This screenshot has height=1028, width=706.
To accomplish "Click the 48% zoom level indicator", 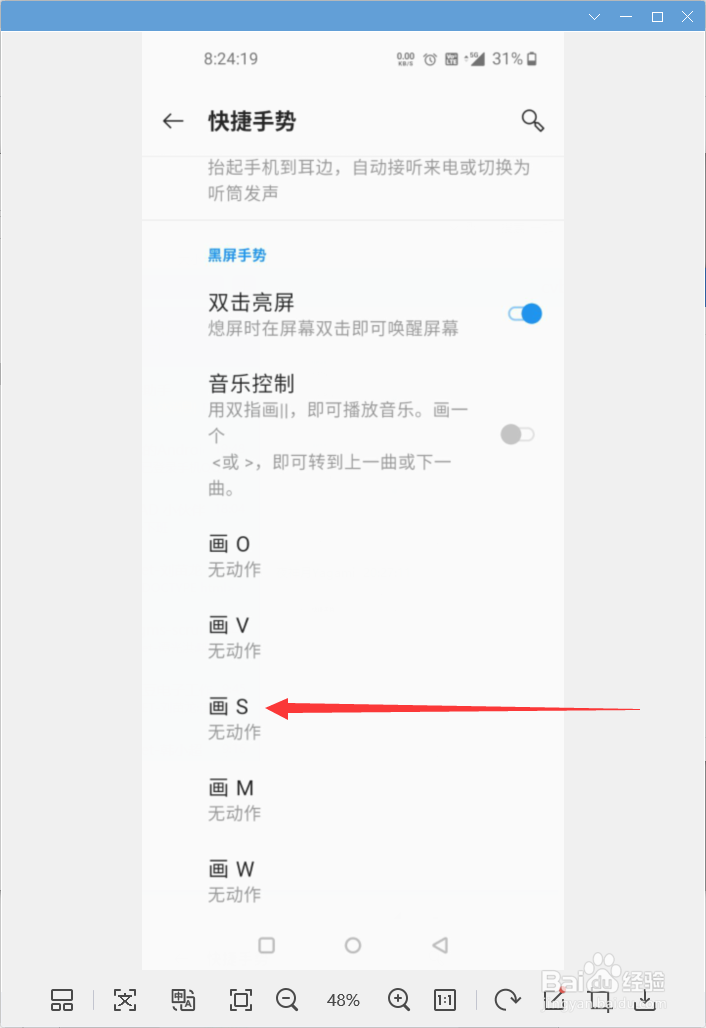I will click(343, 1000).
